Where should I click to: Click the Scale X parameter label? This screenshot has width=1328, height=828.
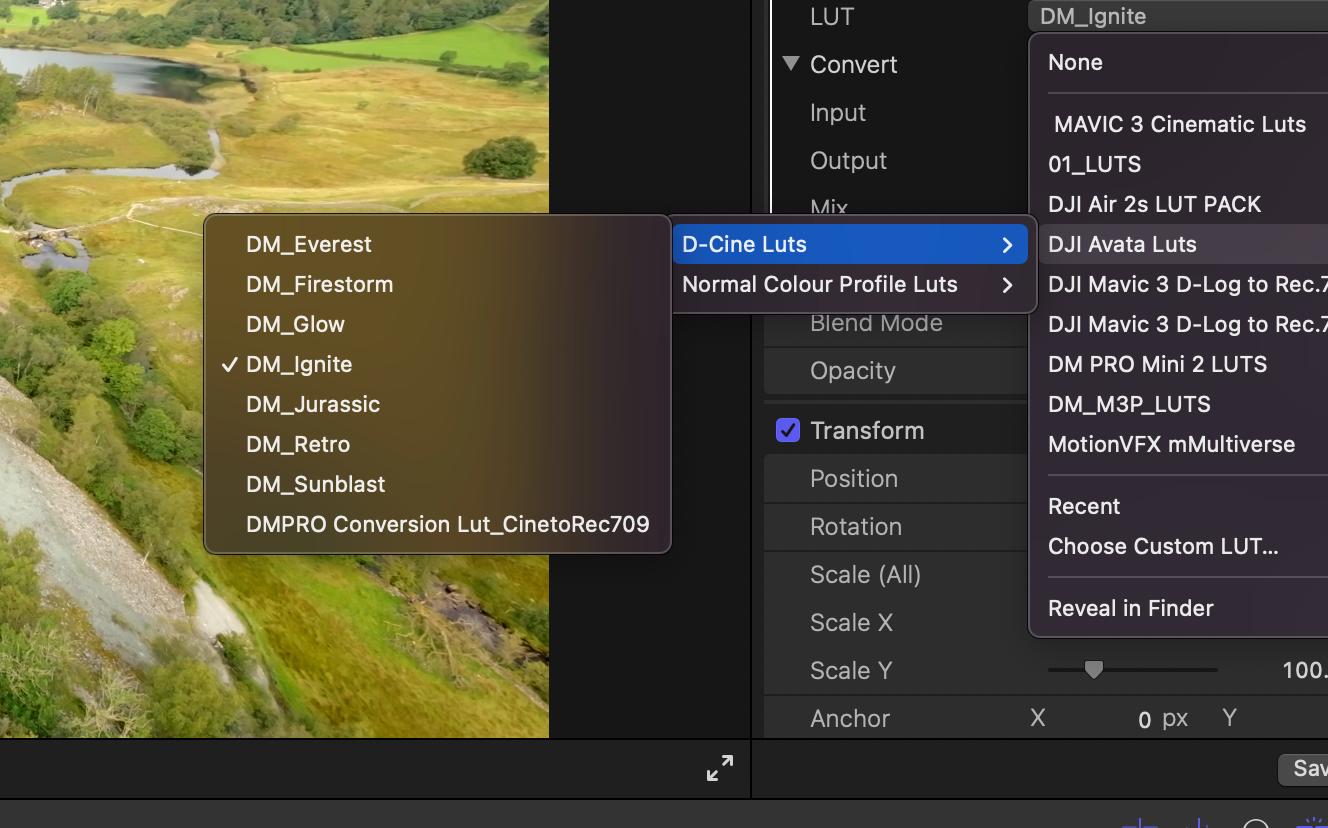[851, 623]
